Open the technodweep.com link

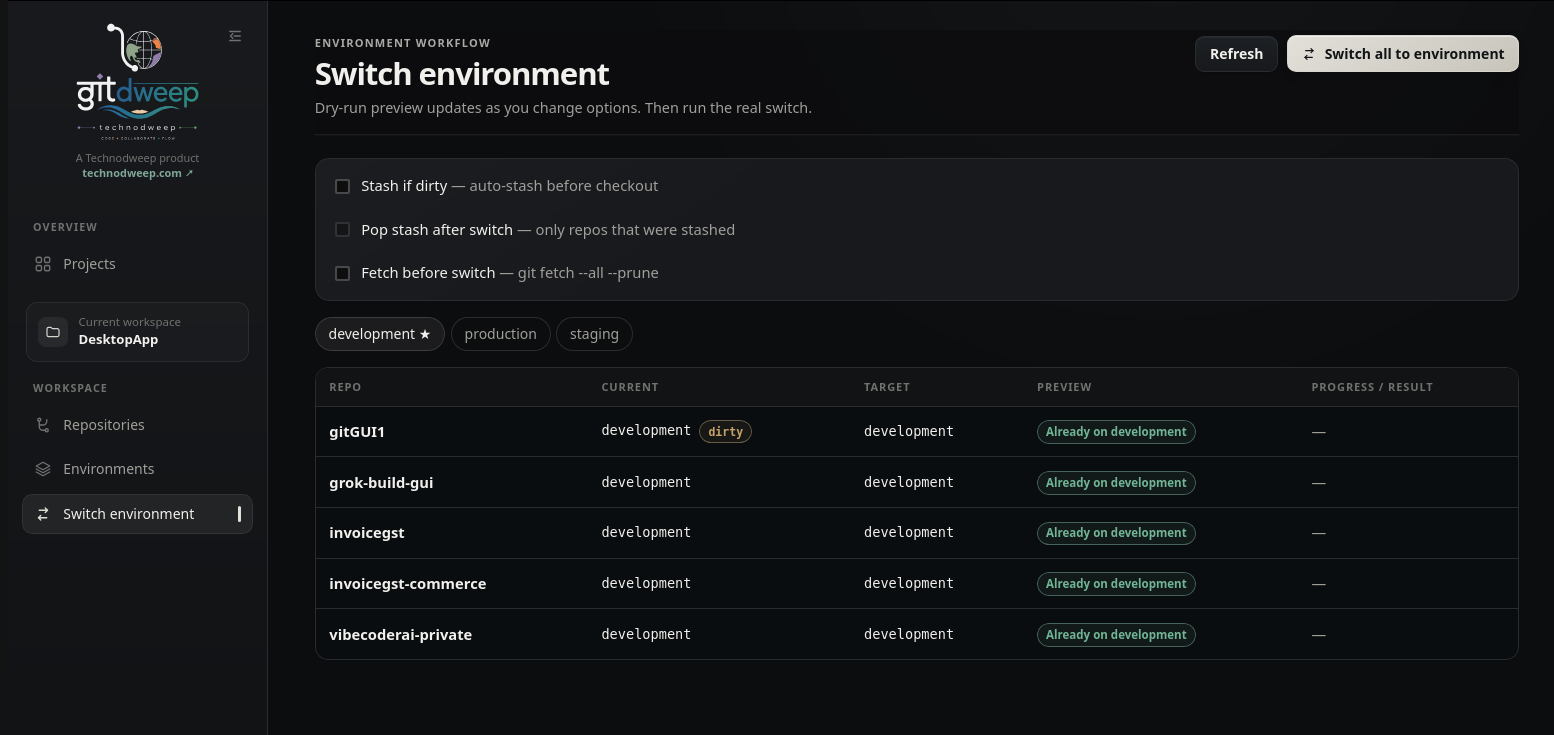click(137, 173)
